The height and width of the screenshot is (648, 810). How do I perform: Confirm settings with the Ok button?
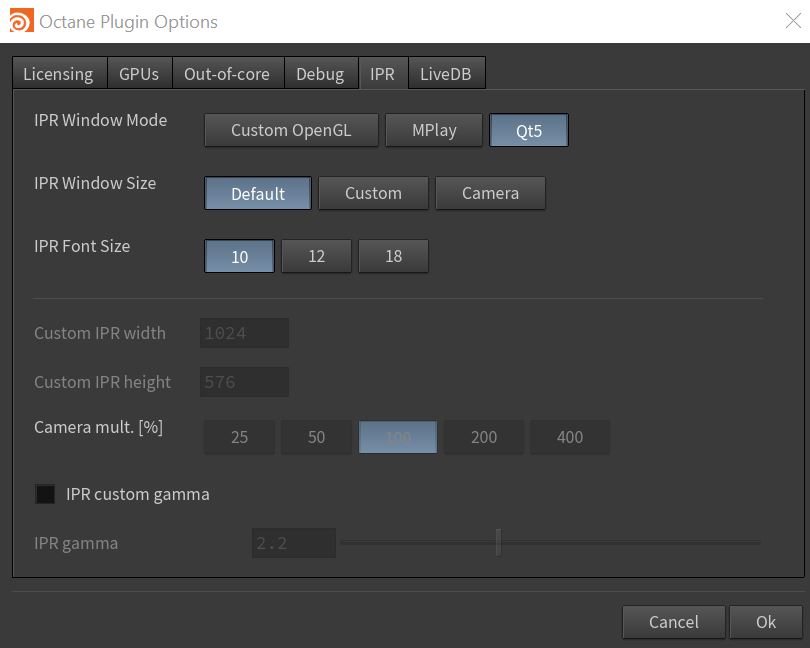[x=765, y=622]
